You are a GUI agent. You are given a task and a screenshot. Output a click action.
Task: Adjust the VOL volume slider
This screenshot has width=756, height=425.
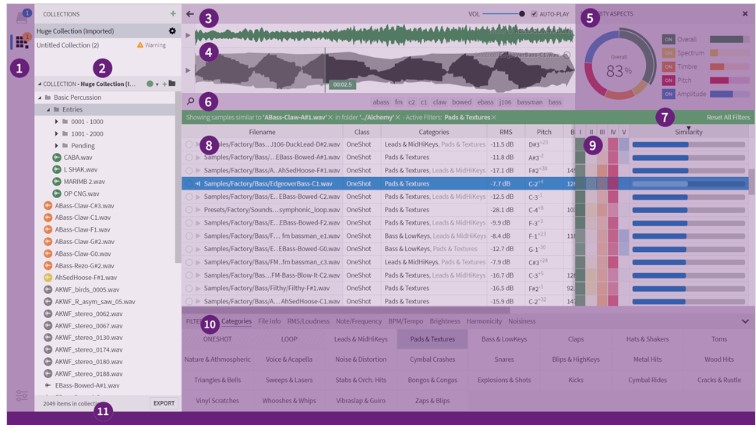click(x=503, y=14)
